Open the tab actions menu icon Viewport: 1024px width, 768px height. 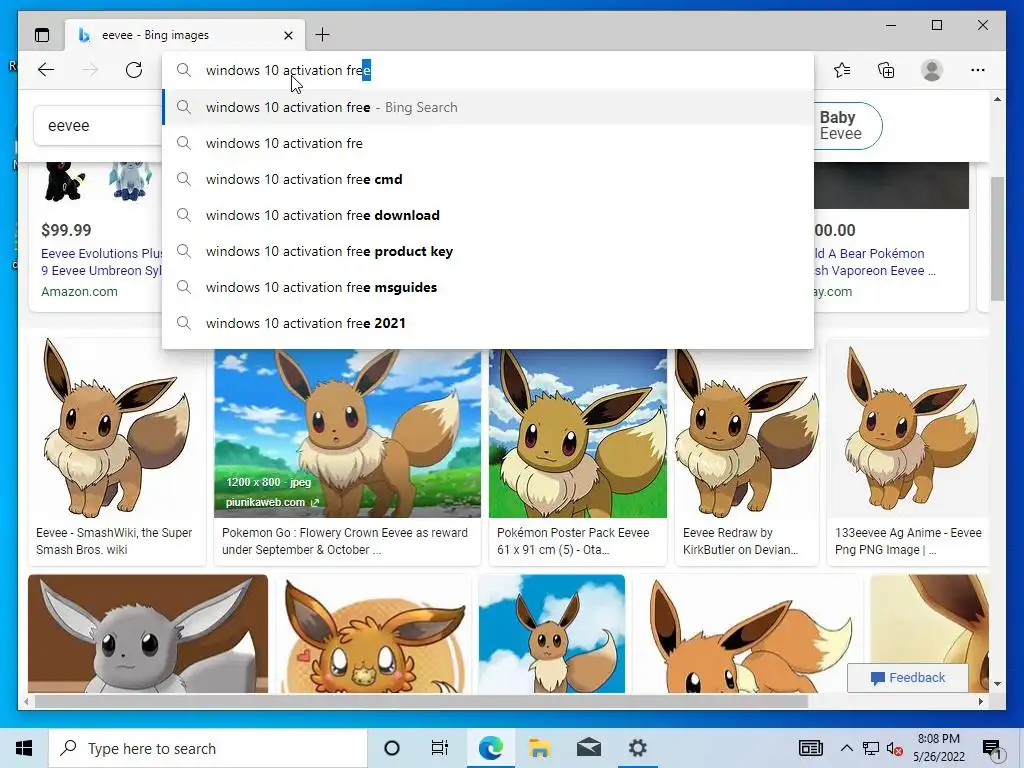pos(42,35)
